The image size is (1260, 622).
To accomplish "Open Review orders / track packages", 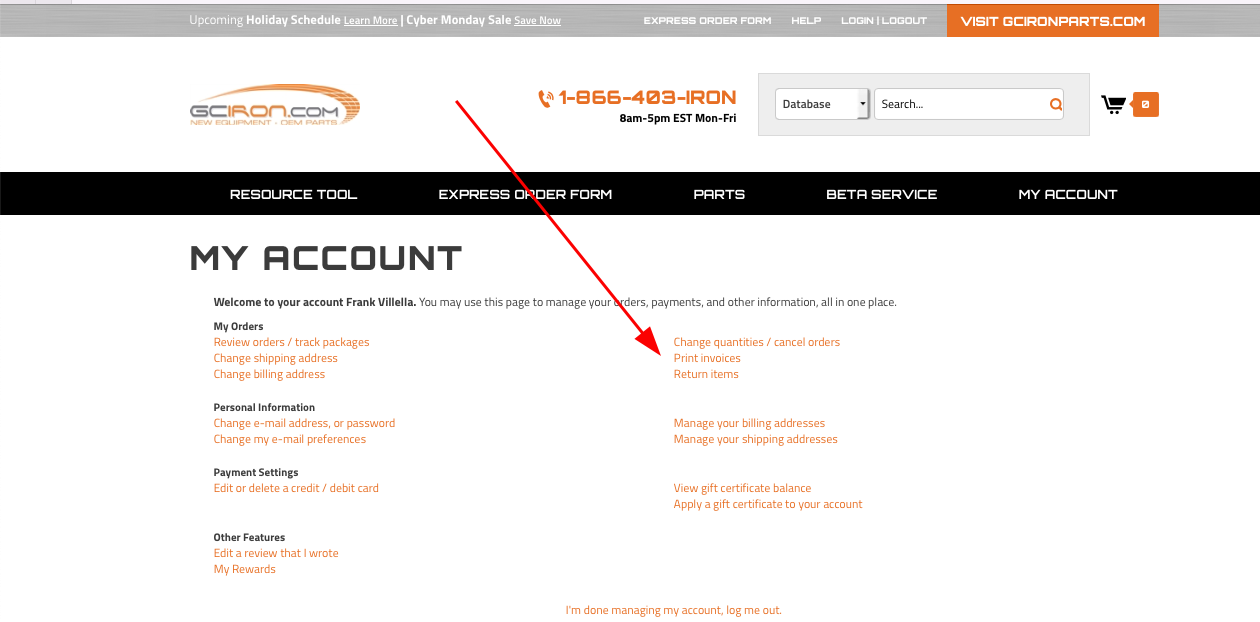I will (x=291, y=342).
